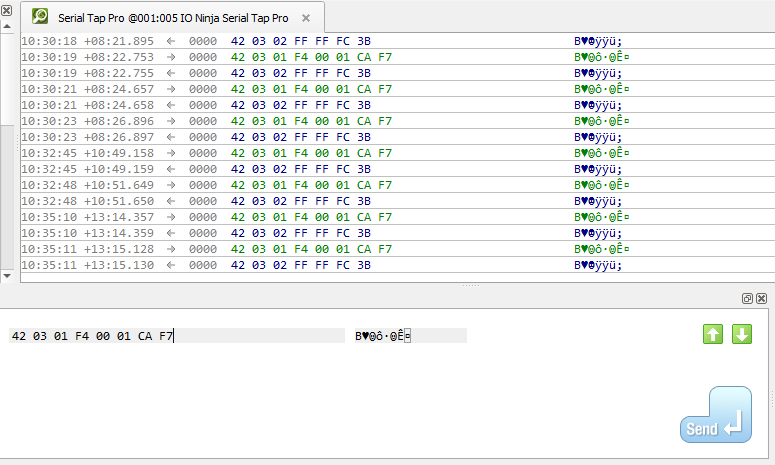Select log row at +13:15.130
This screenshot has width=775, height=465.
tap(398, 265)
